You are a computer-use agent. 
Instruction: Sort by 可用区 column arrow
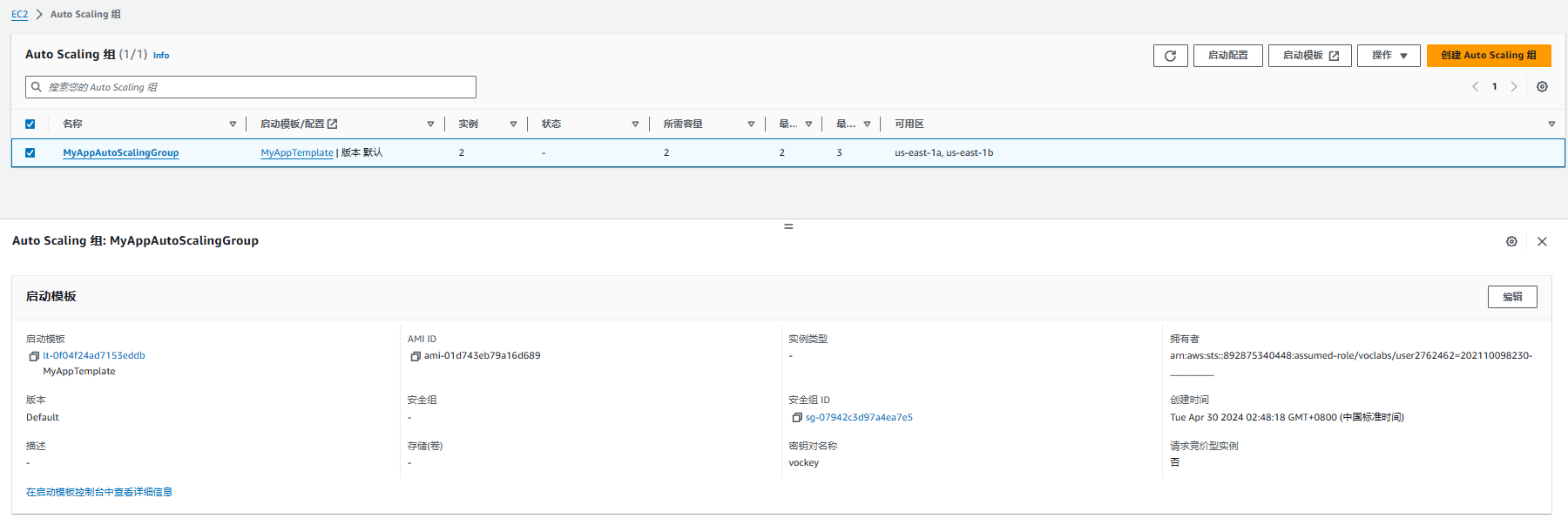[1551, 124]
